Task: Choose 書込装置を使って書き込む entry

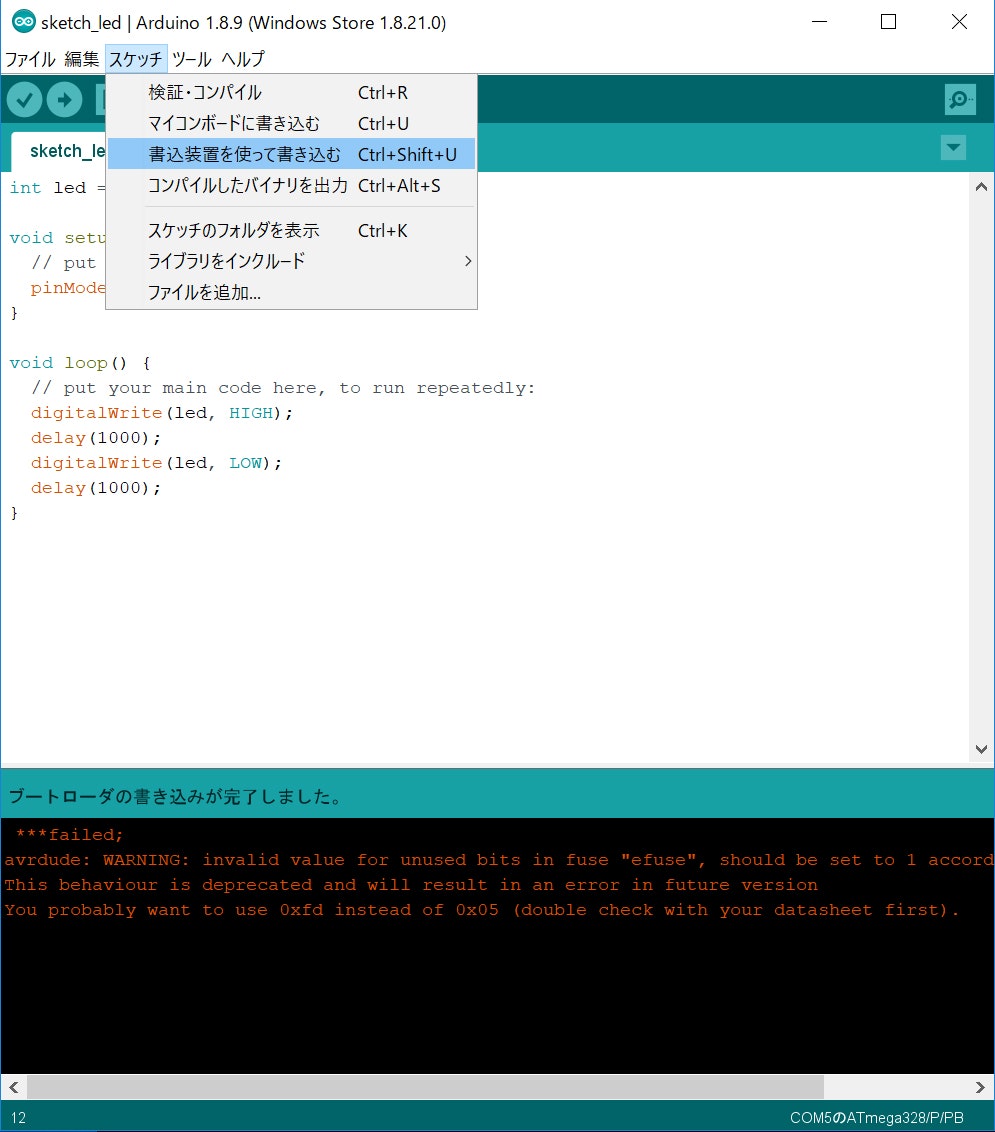Action: (x=292, y=154)
